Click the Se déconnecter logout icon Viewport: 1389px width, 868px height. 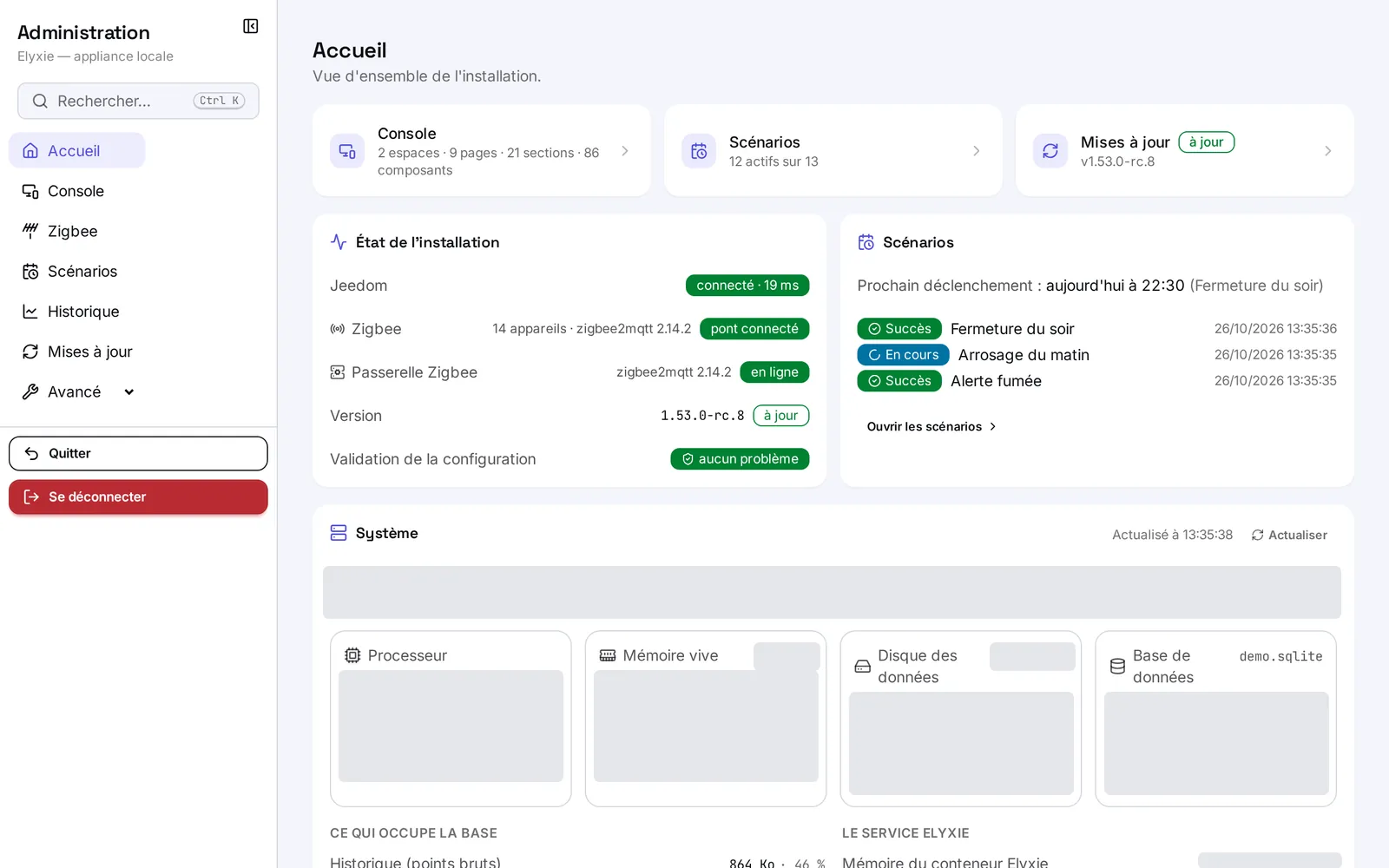click(32, 497)
